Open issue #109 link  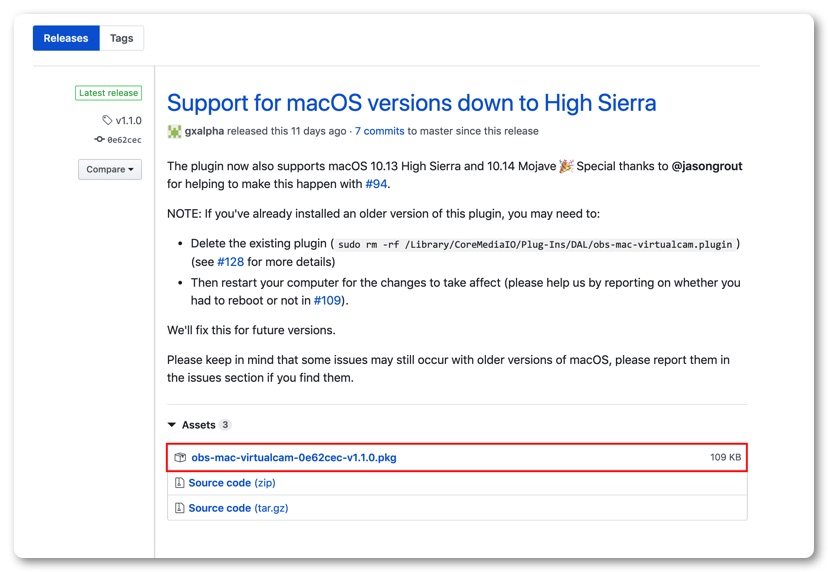tap(328, 300)
